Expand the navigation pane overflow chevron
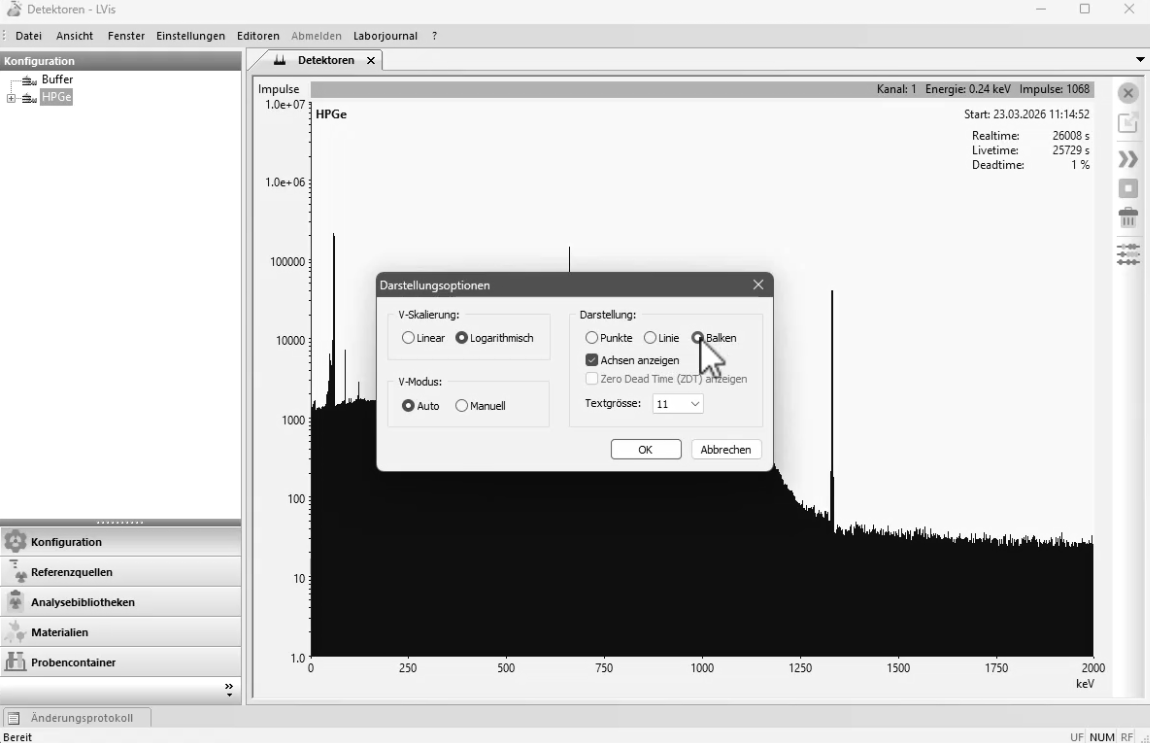The width and height of the screenshot is (1150, 743). pos(229,690)
